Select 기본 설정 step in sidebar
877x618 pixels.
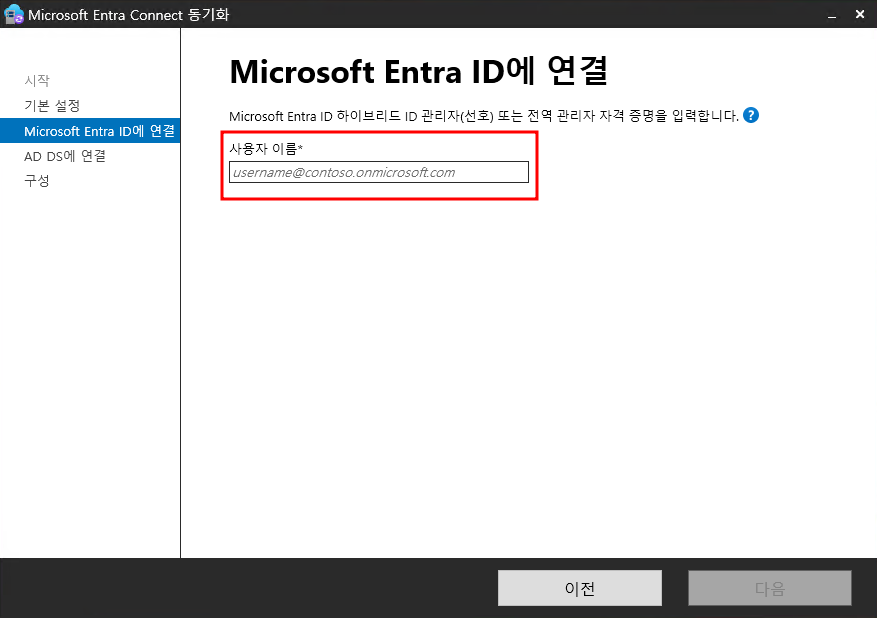(52, 106)
